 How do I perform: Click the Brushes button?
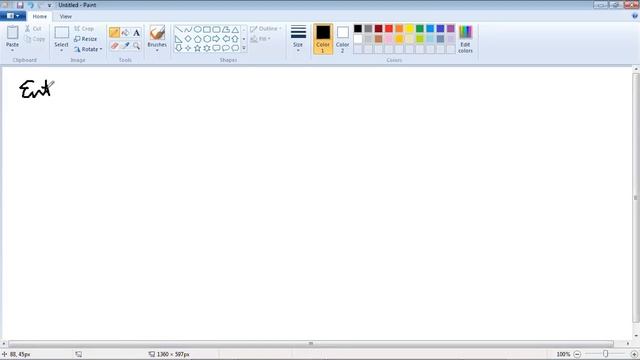click(157, 36)
